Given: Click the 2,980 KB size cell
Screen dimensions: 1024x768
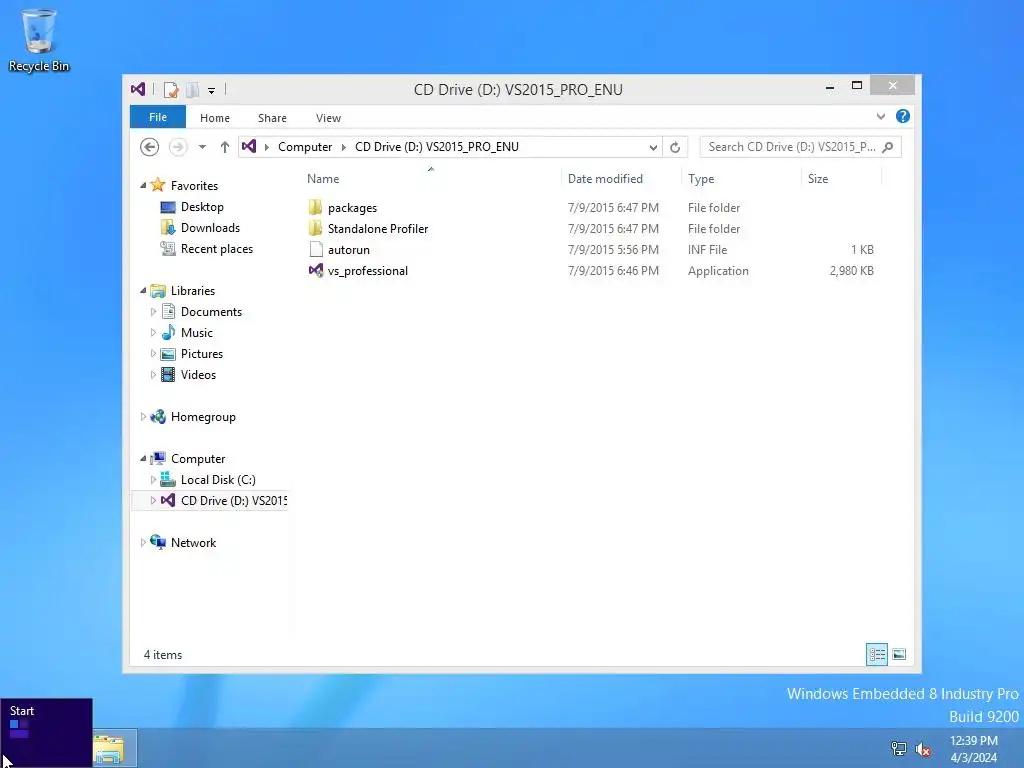Looking at the screenshot, I should [x=851, y=271].
